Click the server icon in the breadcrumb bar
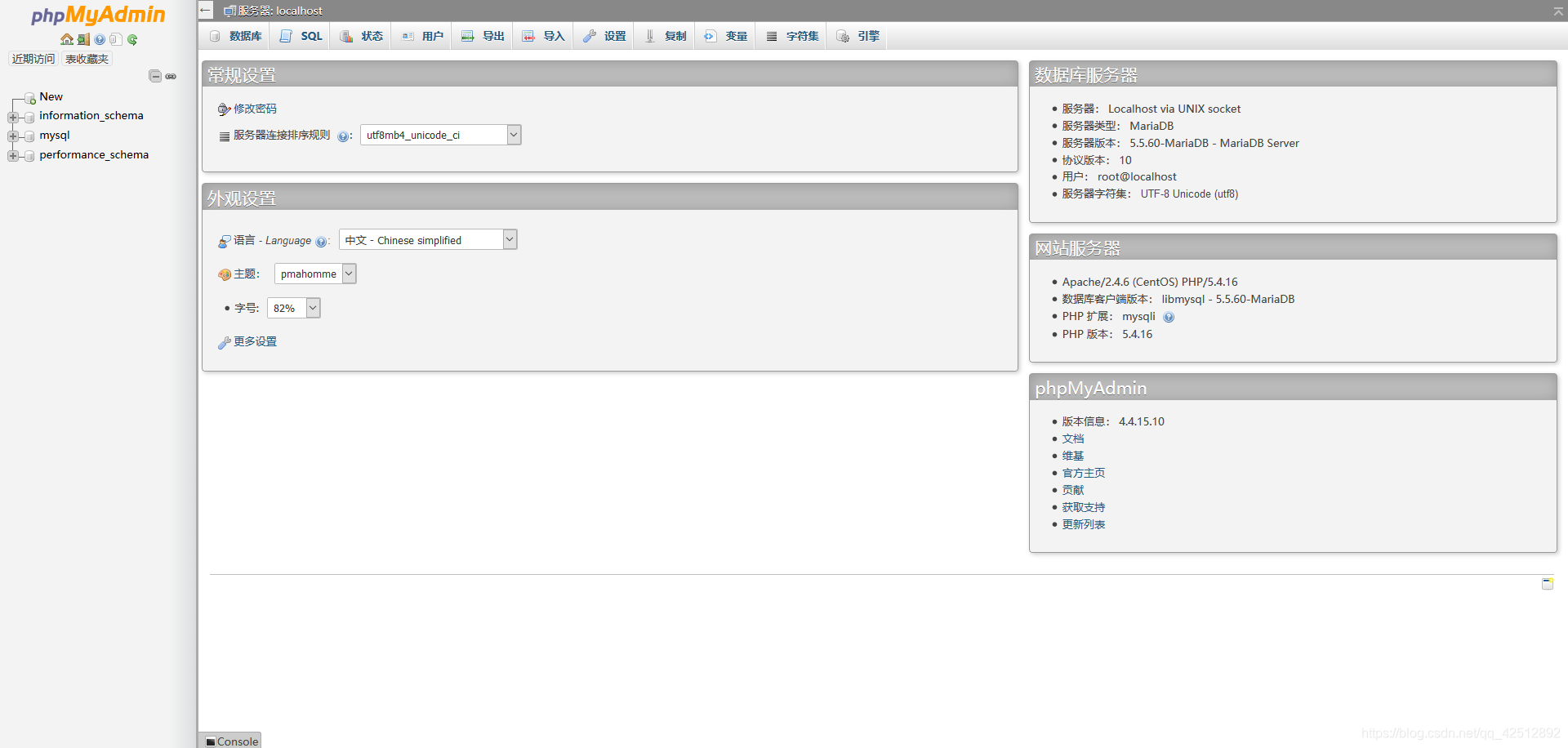1568x748 pixels. [x=230, y=11]
